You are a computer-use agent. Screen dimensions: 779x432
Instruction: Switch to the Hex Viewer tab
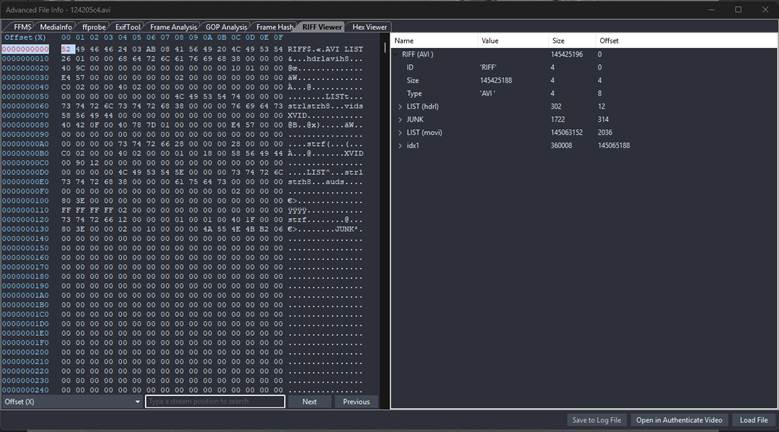tap(369, 27)
